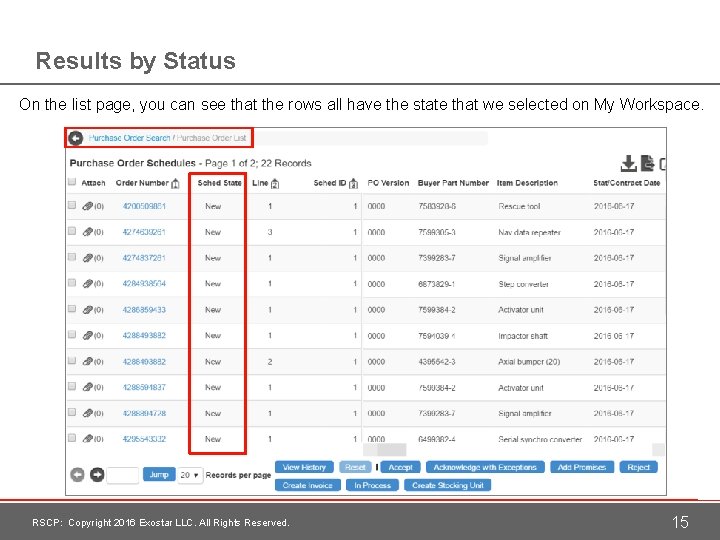Check the Serial synchro converter row checkbox
The image size is (720, 540).
pyautogui.click(x=72, y=438)
